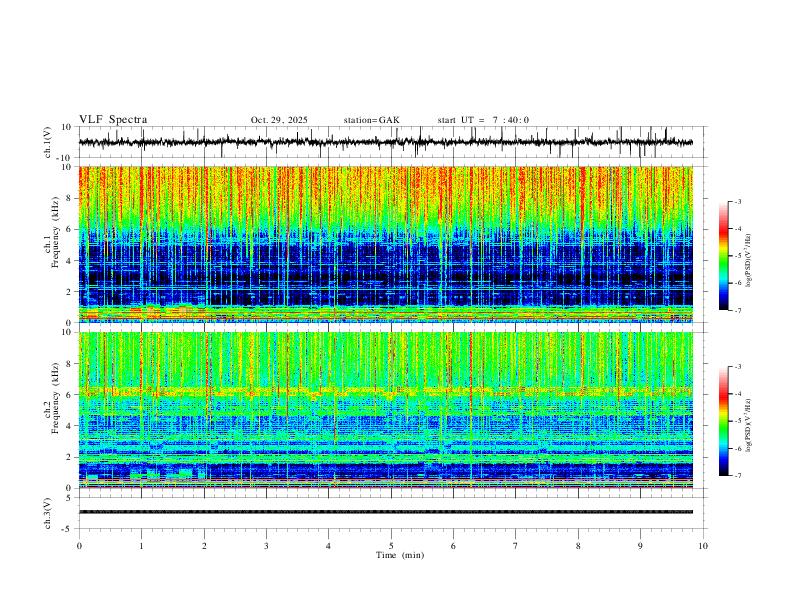Click the ch.3 flat signal trace
792x612 pixels.
pos(386,512)
